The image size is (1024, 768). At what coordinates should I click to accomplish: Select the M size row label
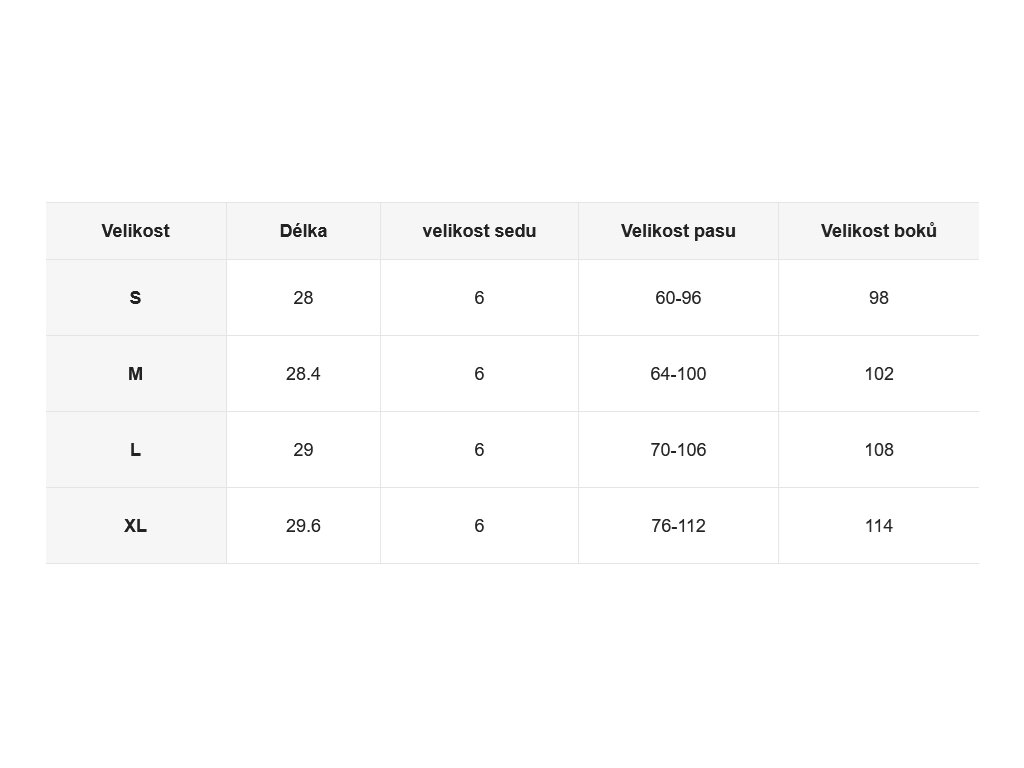pos(135,374)
